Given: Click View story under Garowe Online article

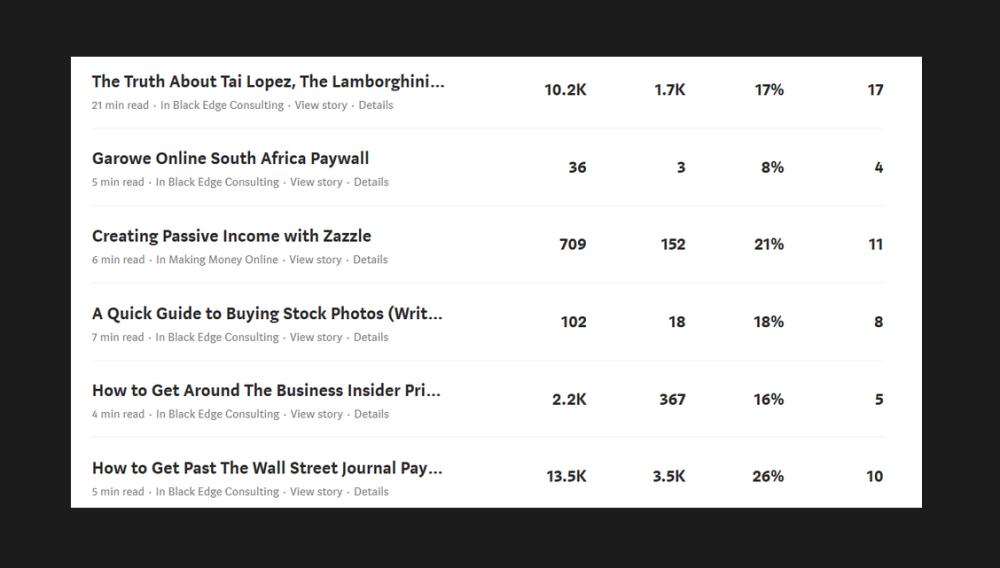Looking at the screenshot, I should (x=316, y=182).
